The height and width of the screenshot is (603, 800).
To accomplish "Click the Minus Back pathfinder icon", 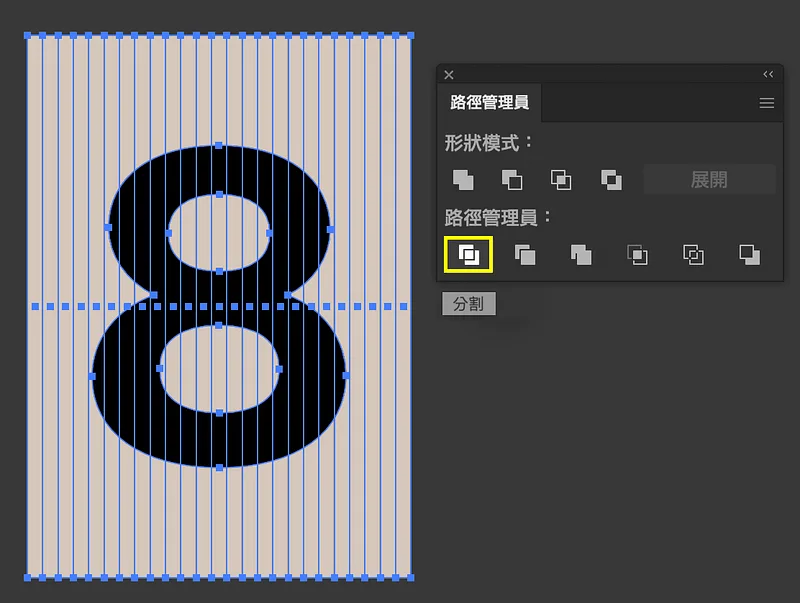I will click(749, 255).
